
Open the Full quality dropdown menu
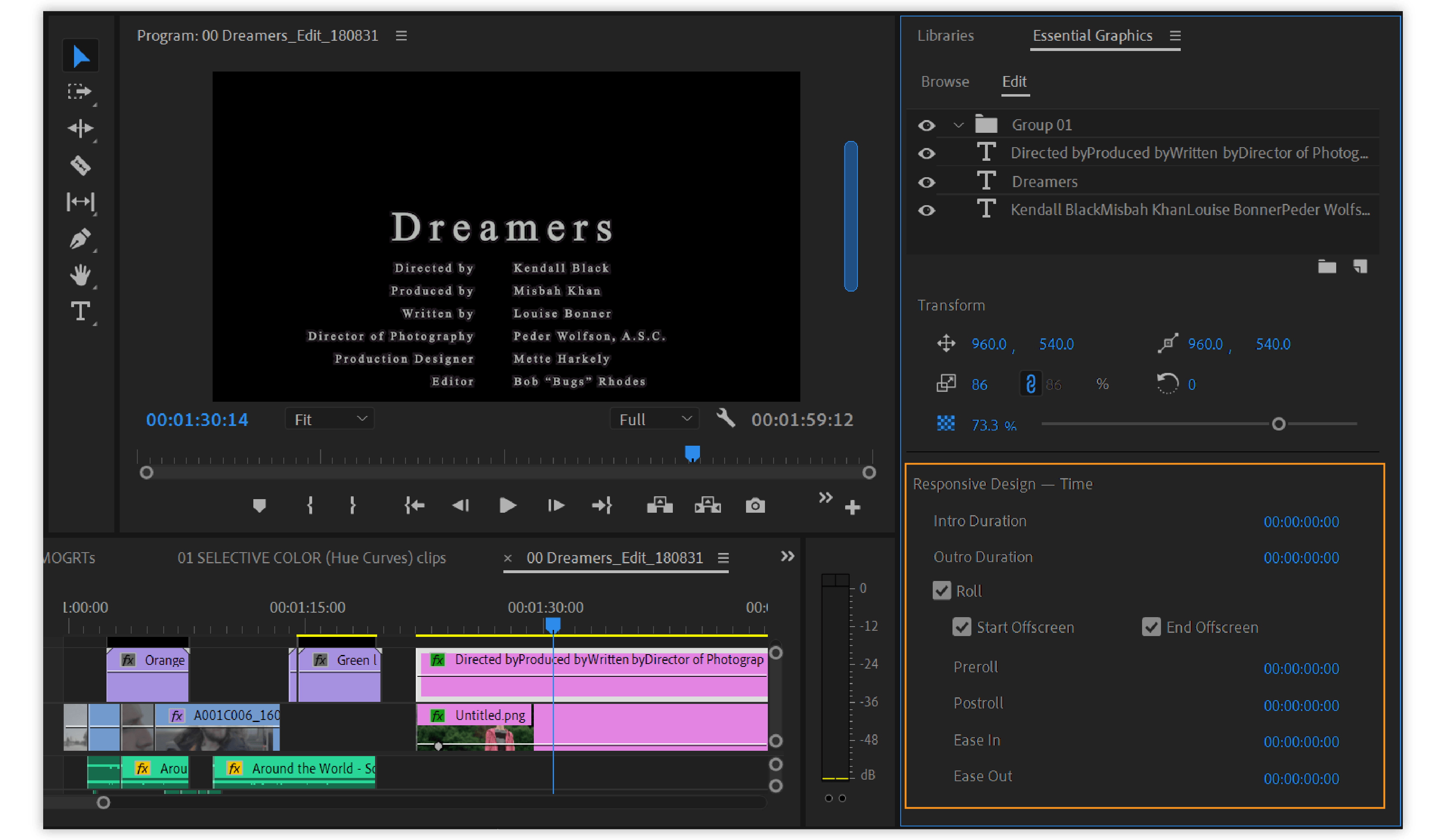point(649,419)
